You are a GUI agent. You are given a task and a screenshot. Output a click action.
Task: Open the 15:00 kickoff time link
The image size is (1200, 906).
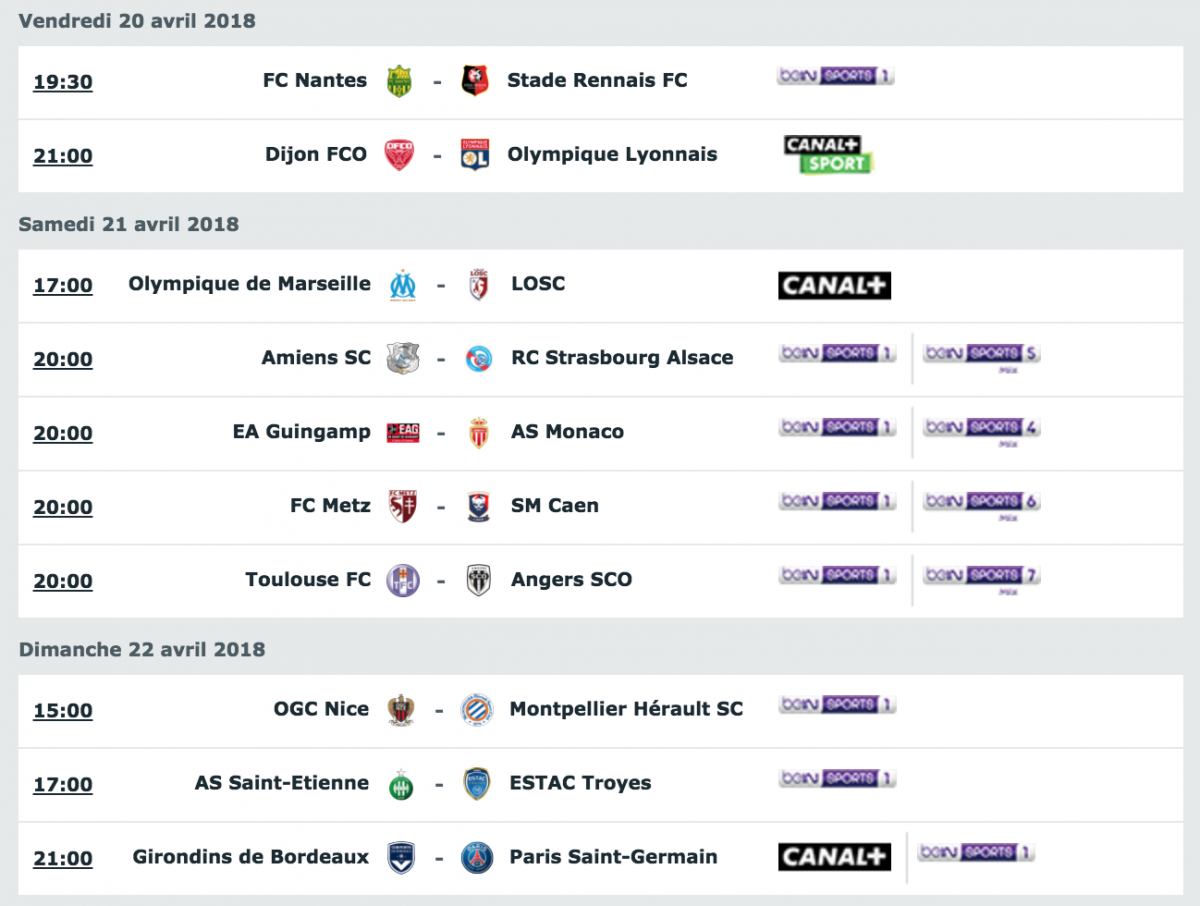(x=63, y=711)
